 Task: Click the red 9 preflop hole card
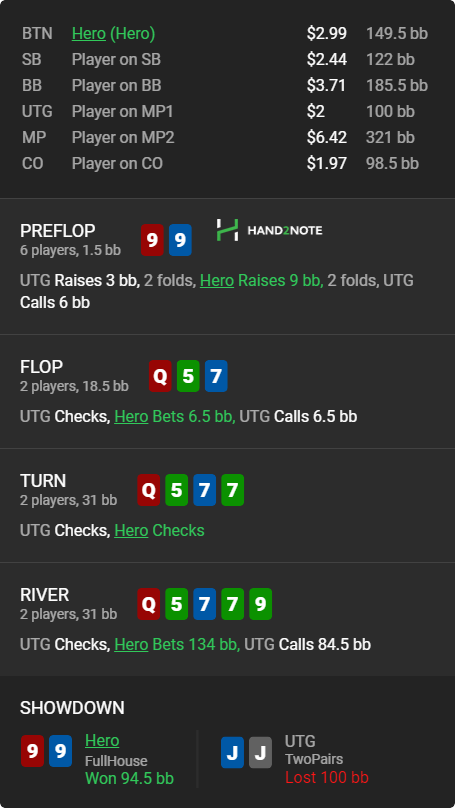[x=152, y=240]
